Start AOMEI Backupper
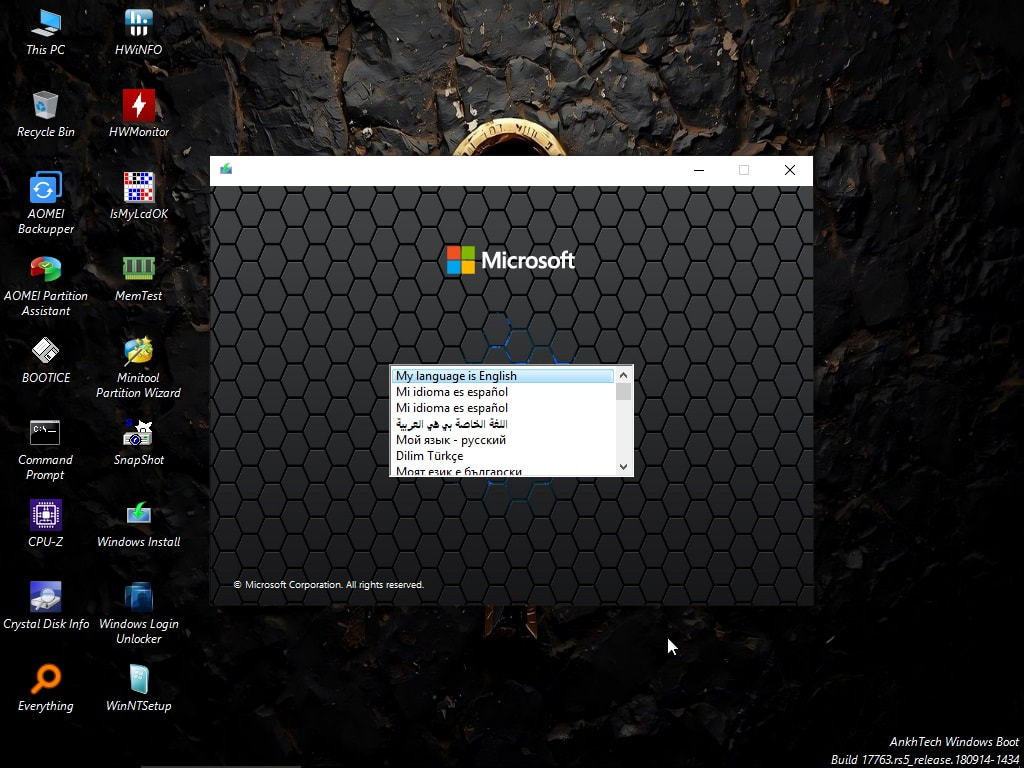 click(45, 188)
